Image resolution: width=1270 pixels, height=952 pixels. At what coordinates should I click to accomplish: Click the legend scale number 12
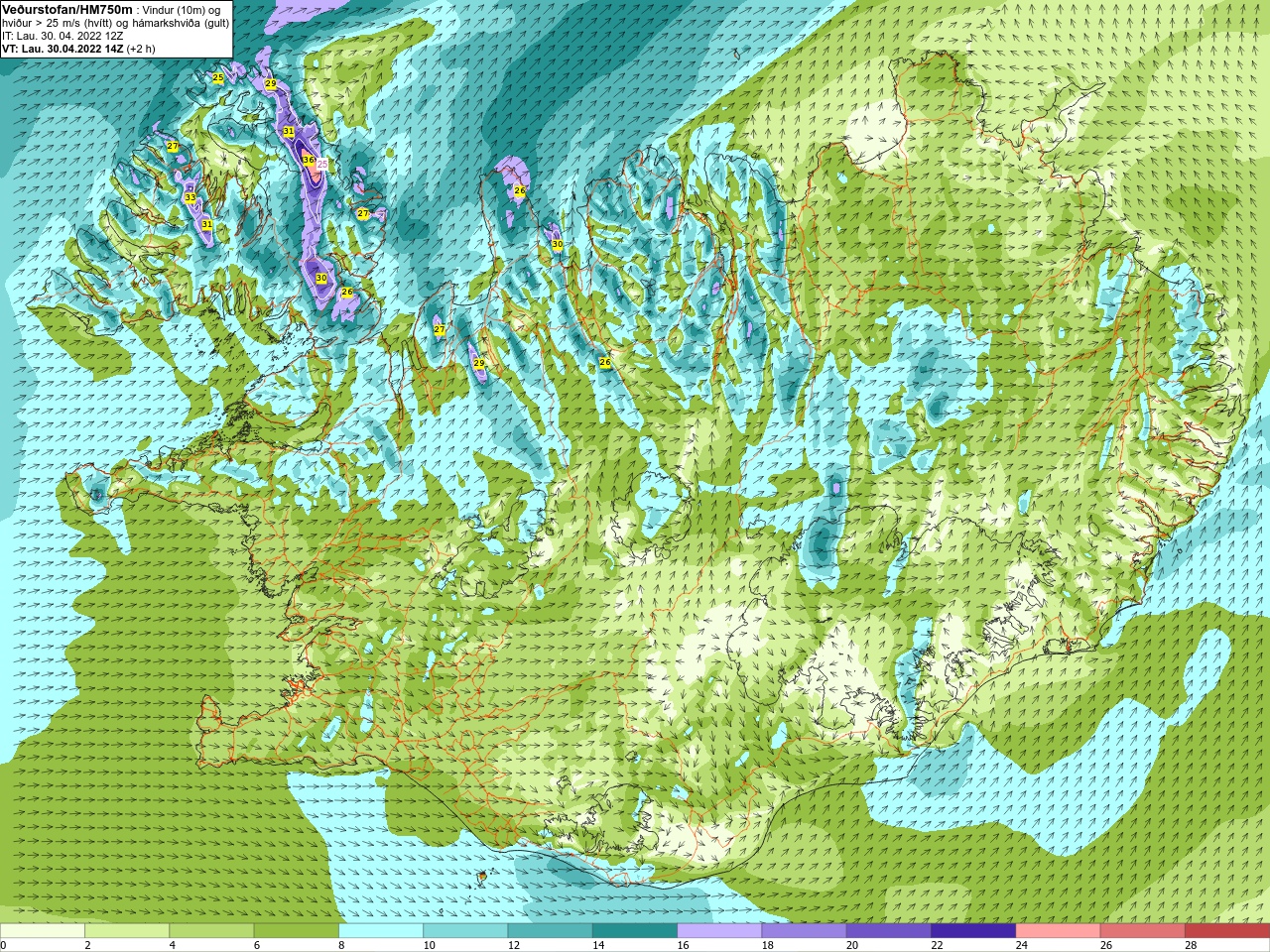coord(514,945)
